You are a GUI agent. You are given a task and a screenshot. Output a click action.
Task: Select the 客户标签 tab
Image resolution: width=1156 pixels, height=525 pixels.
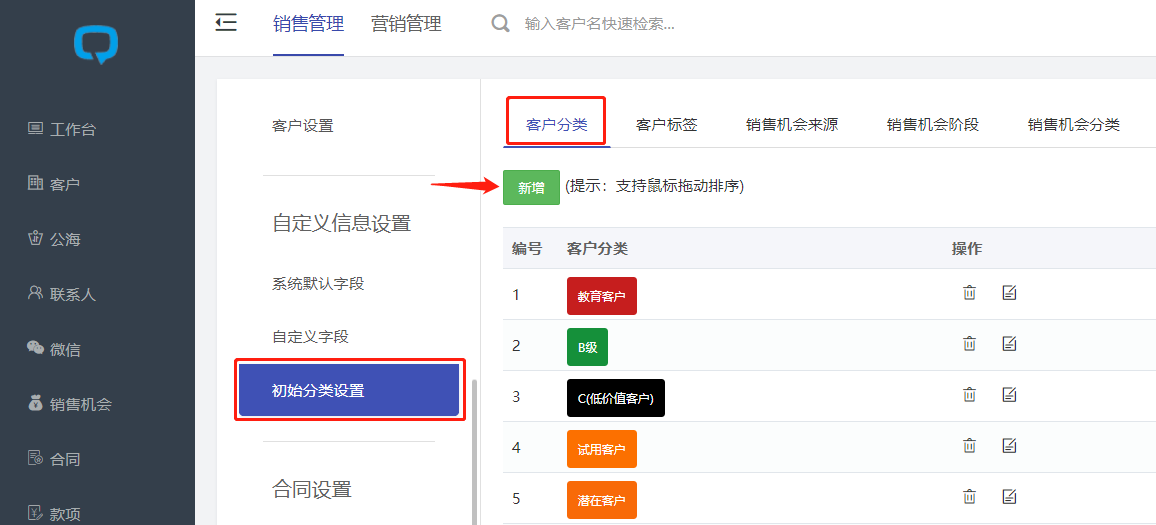666,125
